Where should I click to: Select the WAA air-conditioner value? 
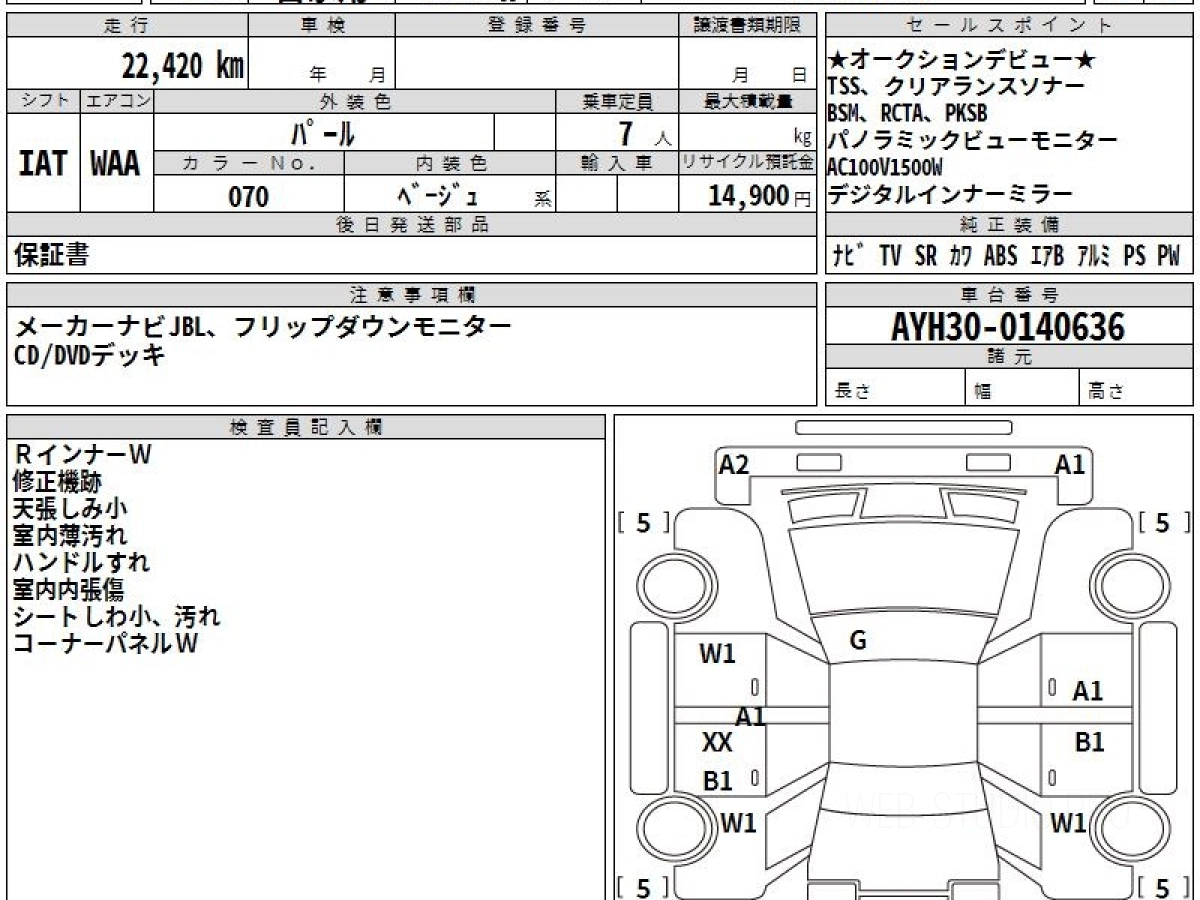tap(116, 164)
